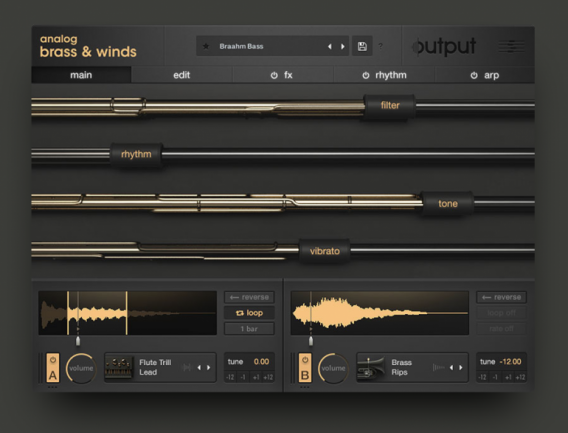
Task: Open the Flute Trill Lead source browser thumbnail
Action: click(x=119, y=367)
